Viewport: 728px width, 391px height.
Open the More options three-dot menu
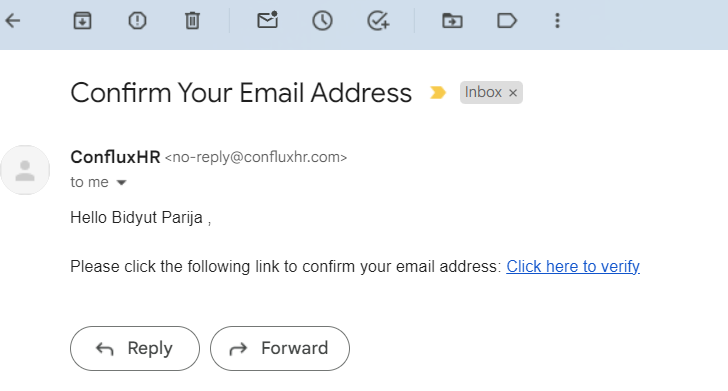[557, 20]
